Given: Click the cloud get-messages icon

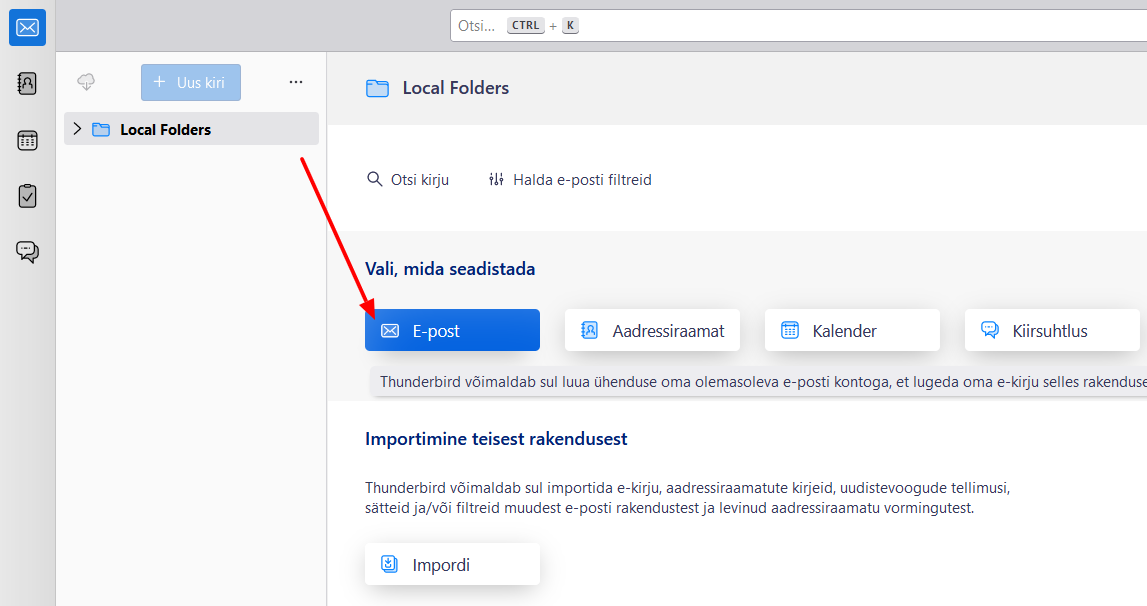Looking at the screenshot, I should click(86, 82).
